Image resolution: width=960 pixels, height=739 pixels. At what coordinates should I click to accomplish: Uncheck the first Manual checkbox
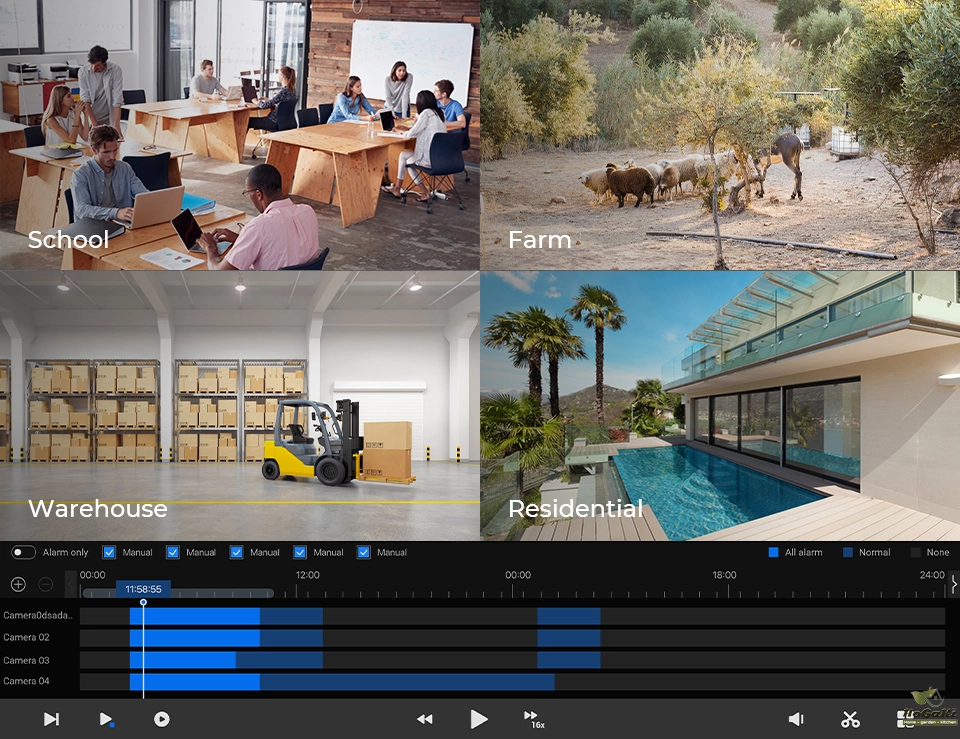(110, 552)
